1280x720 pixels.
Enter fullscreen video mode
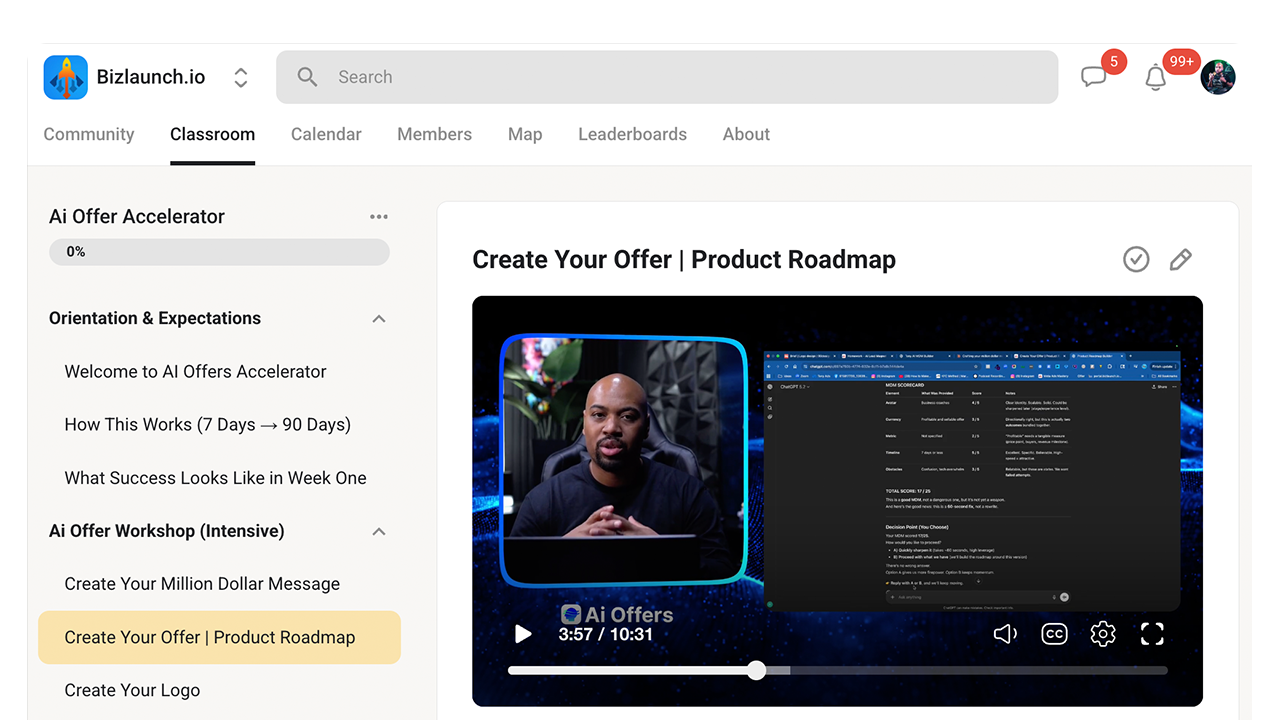click(1152, 634)
